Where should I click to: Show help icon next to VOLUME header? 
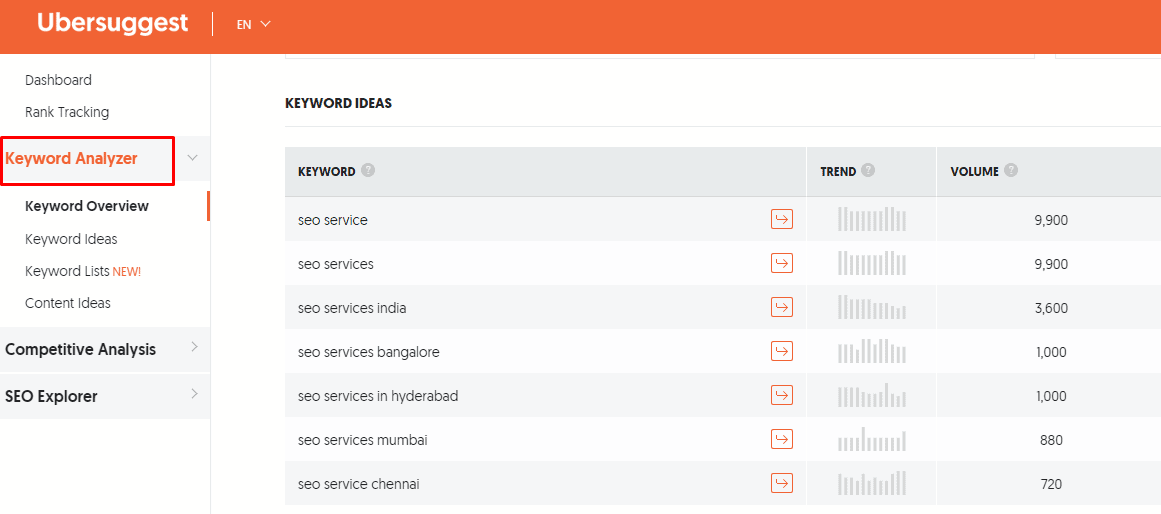1011,170
